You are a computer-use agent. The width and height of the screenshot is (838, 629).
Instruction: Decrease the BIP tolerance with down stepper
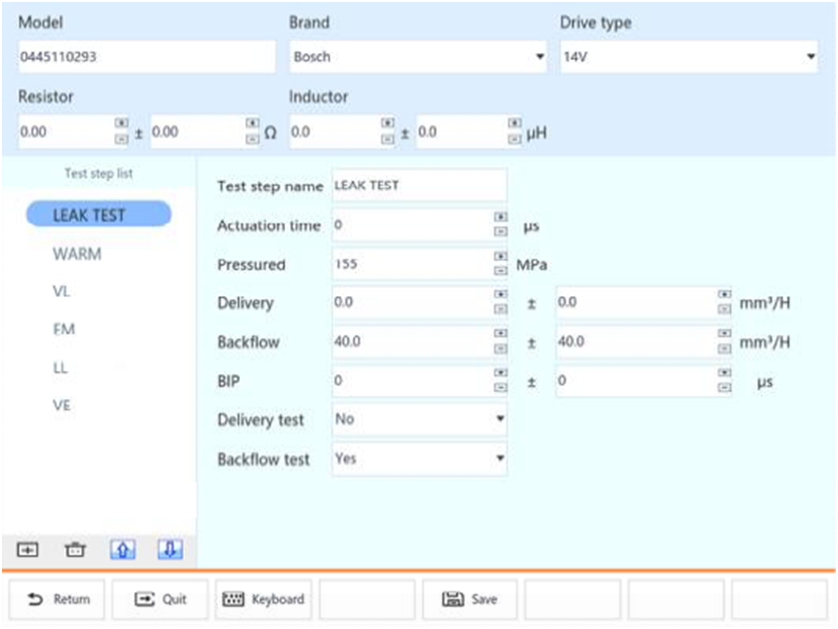[x=724, y=388]
